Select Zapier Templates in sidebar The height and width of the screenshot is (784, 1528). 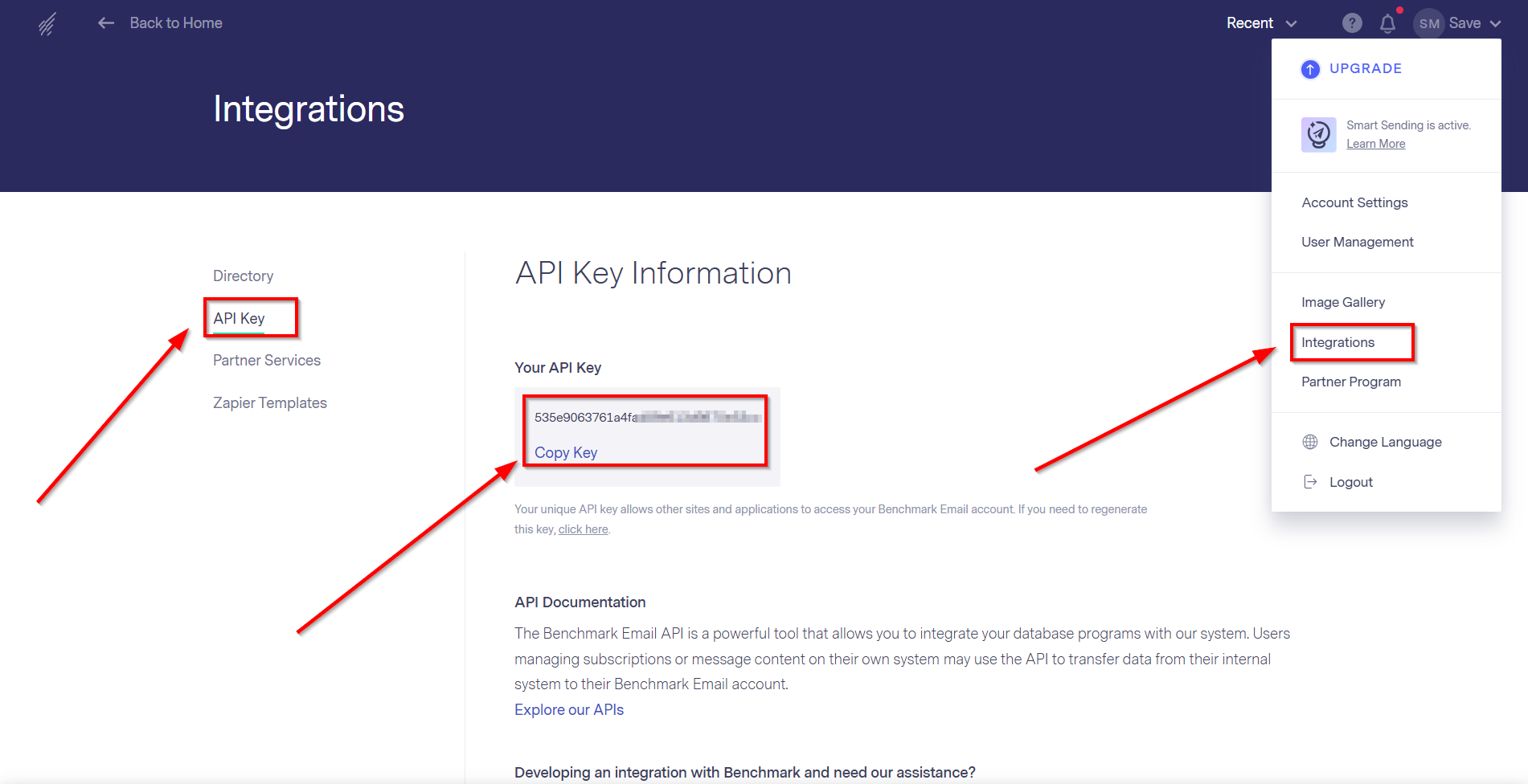[269, 402]
